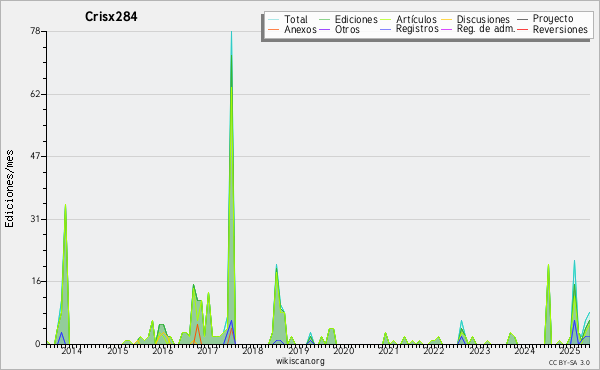Click the 2014 x-axis label
Viewport: 600px width, 370px height.
coord(72,350)
